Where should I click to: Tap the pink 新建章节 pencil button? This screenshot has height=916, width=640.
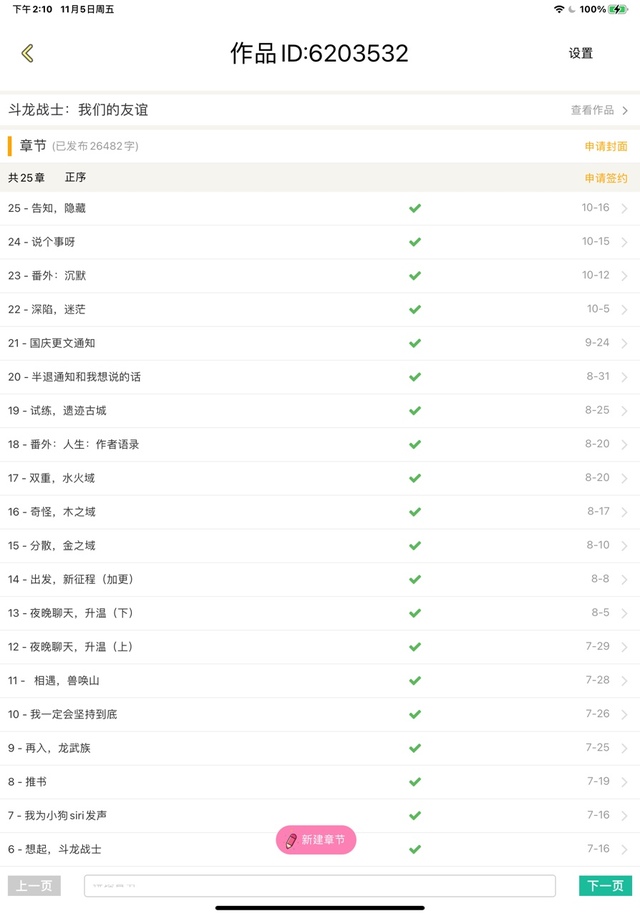(316, 840)
